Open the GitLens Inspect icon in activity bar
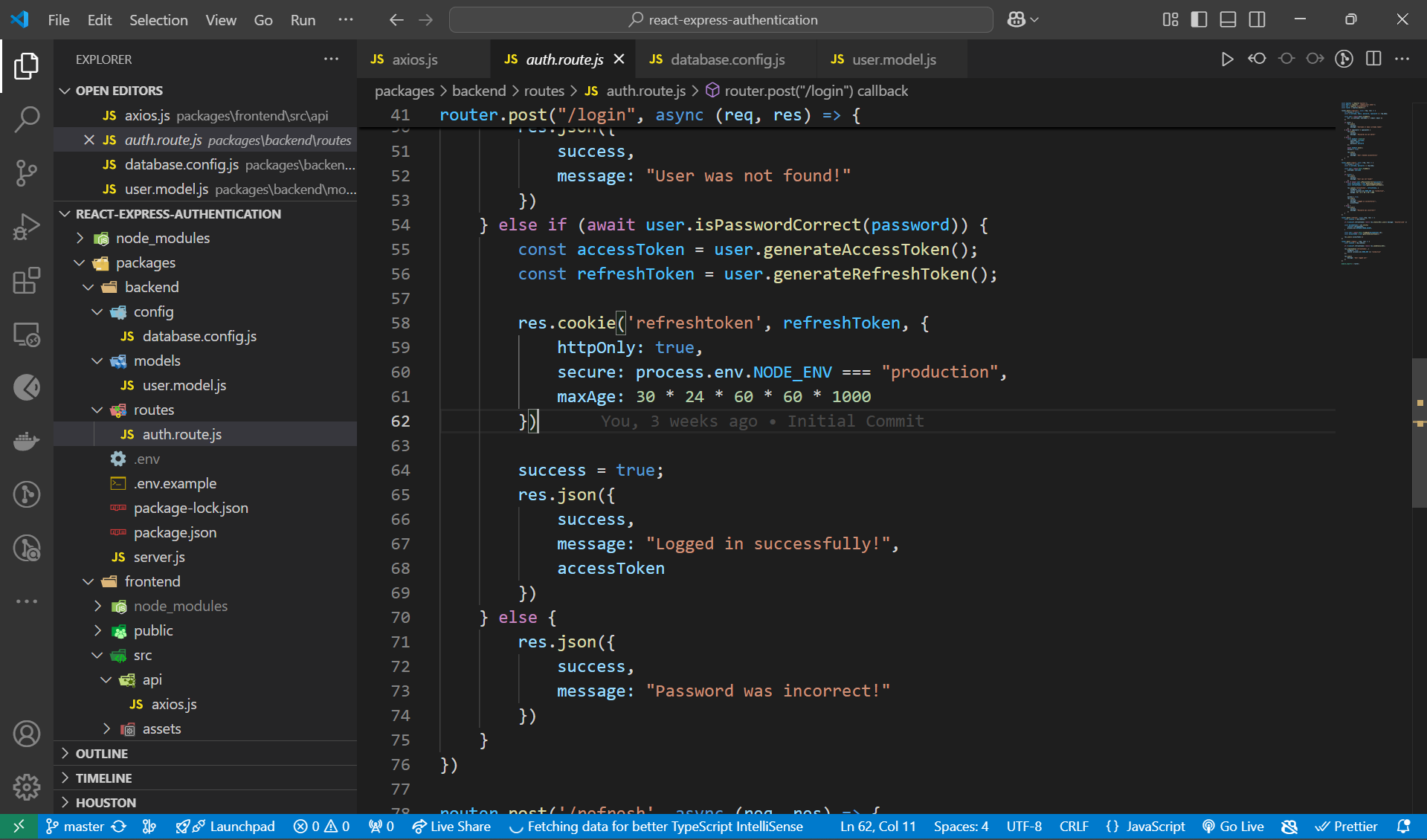 pyautogui.click(x=27, y=549)
